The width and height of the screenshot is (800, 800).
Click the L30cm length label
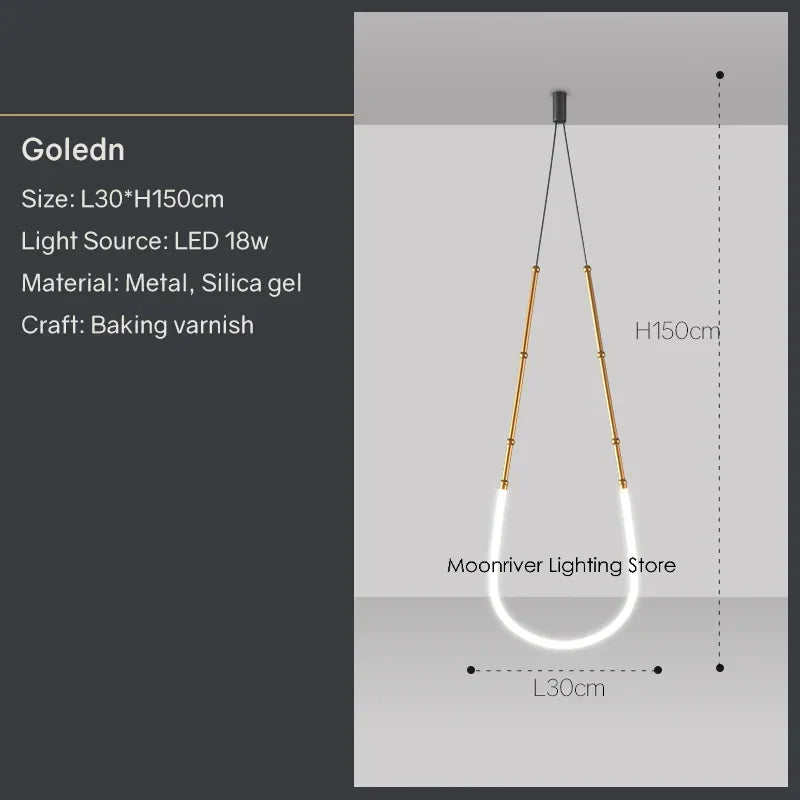coord(568,688)
